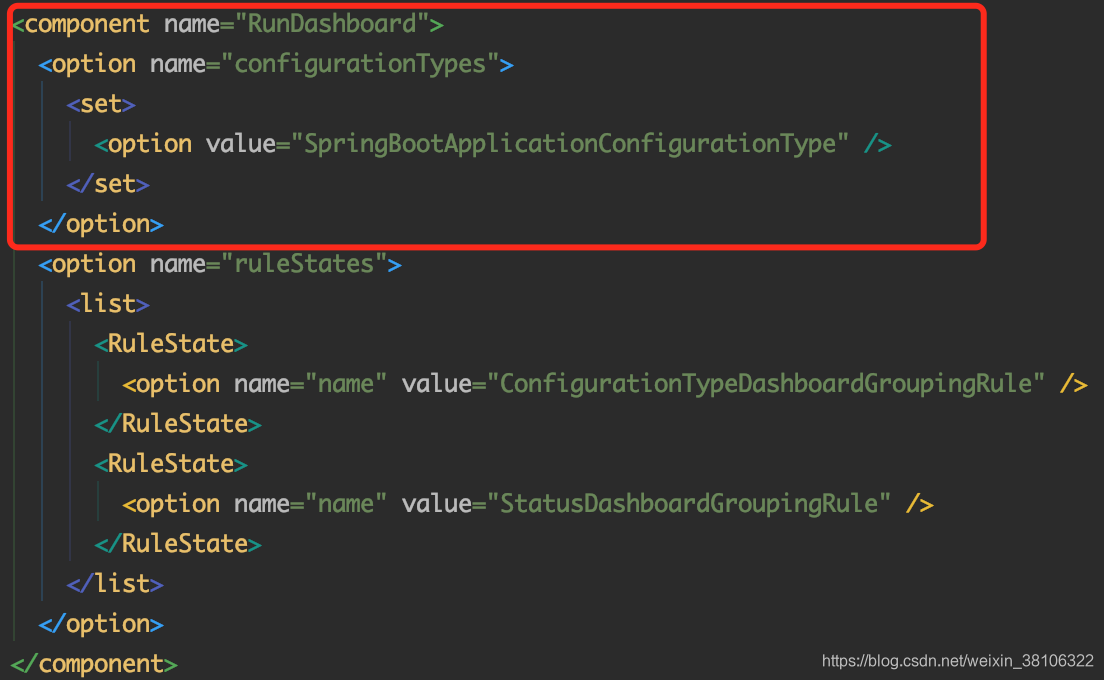This screenshot has width=1104, height=680.
Task: Click the "RunDashboard" component name value
Action: coord(332,24)
